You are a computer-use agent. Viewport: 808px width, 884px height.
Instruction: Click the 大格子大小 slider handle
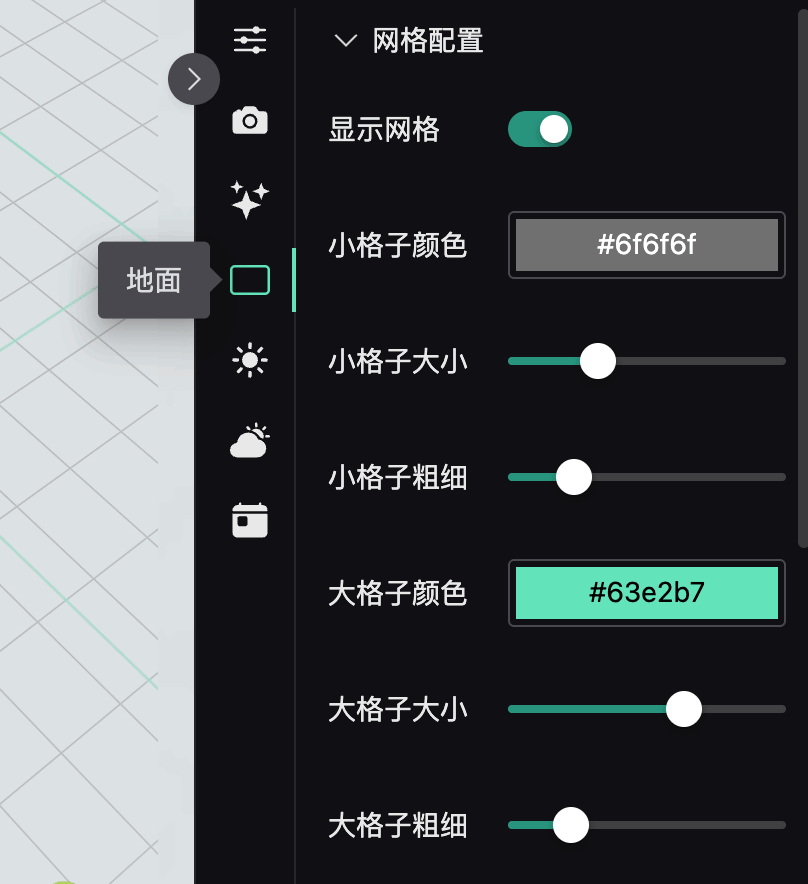tap(684, 709)
